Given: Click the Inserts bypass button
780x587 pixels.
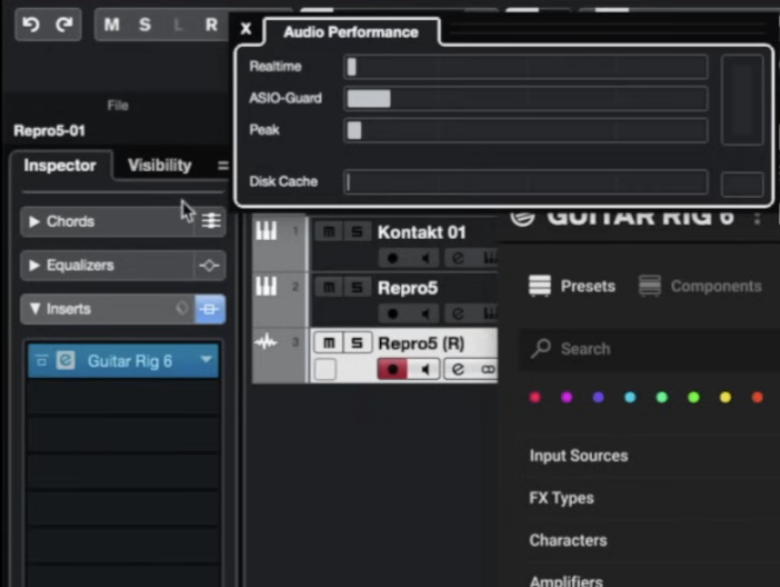Looking at the screenshot, I should click(x=209, y=309).
